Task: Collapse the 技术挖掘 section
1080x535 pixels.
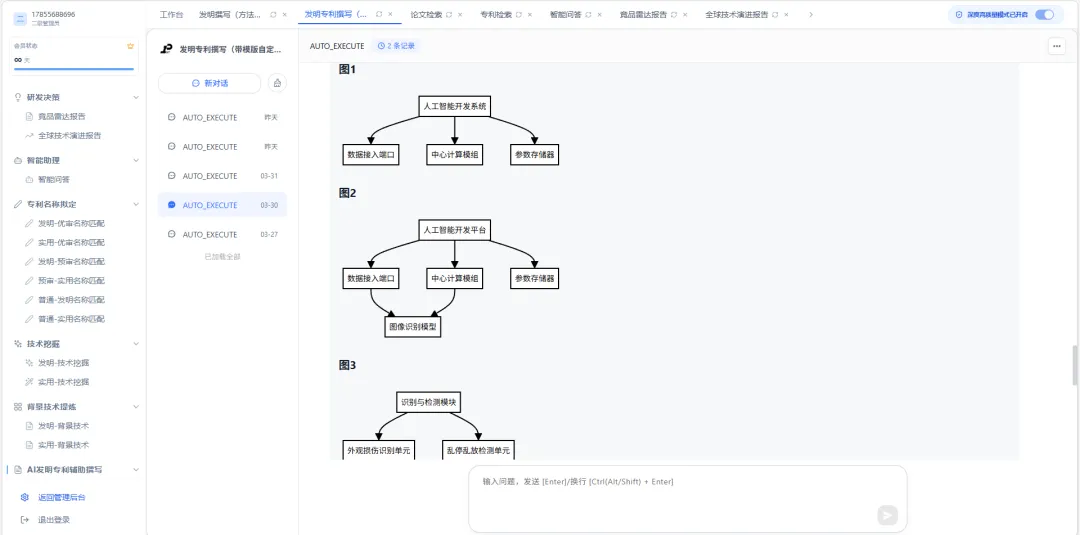Action: pos(136,344)
